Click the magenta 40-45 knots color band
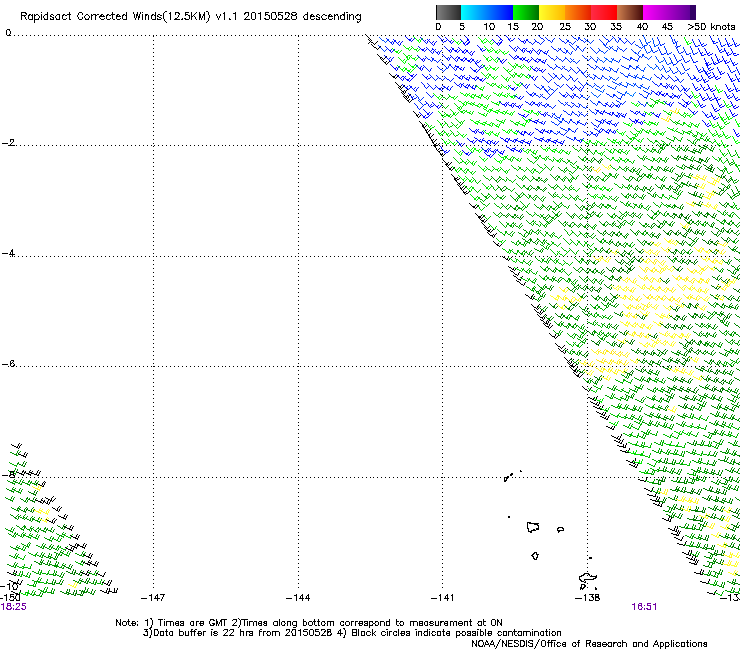Screen dimensions: 740x650 coord(656,12)
